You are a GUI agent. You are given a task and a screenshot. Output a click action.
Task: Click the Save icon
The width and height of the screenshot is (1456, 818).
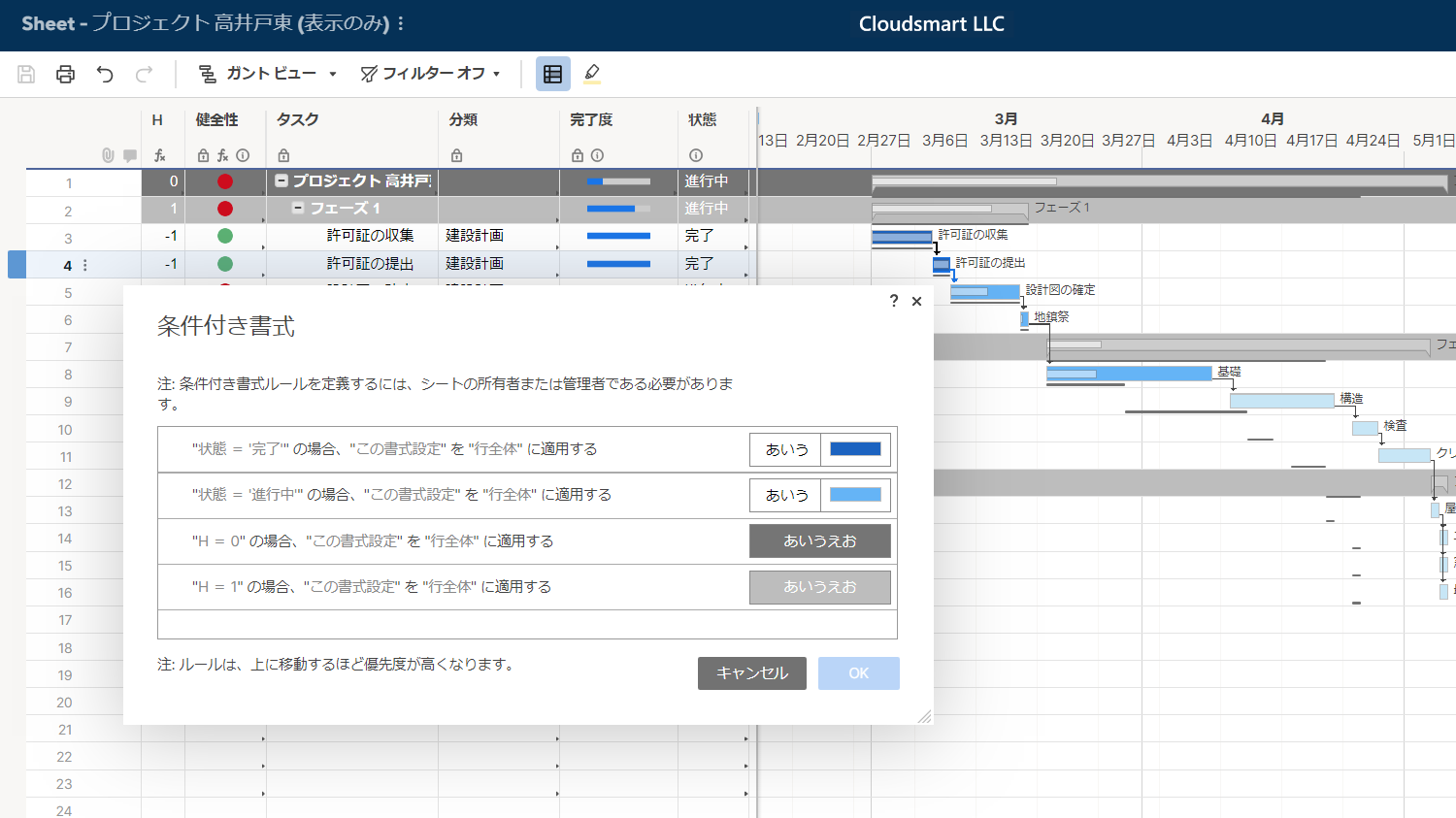click(26, 73)
